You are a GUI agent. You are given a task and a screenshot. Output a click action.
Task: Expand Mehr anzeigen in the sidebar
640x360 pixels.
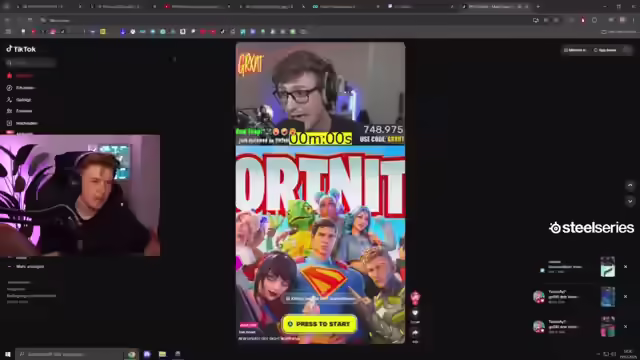(26, 267)
